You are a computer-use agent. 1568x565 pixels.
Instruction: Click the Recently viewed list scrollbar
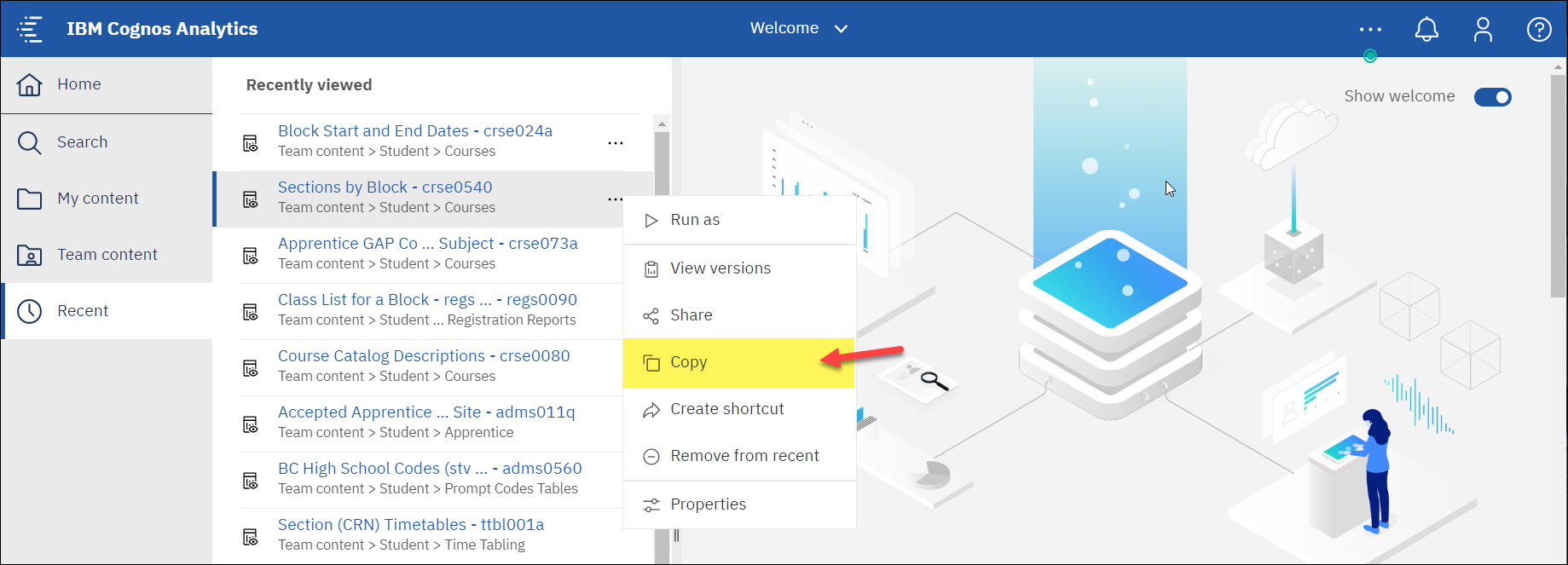pyautogui.click(x=662, y=341)
